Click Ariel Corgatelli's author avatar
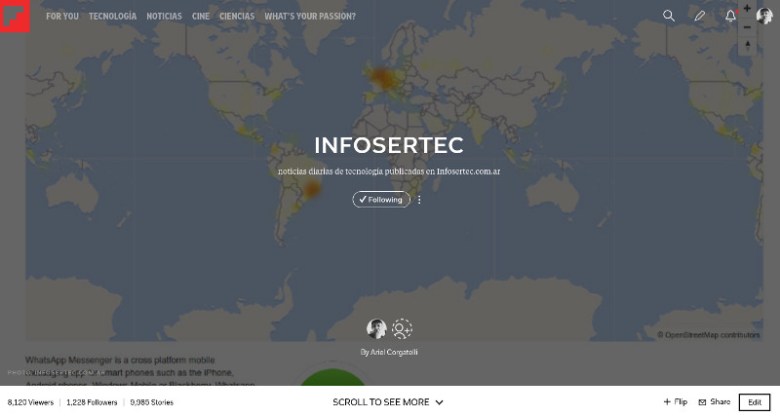The height and width of the screenshot is (417, 780). [x=376, y=329]
